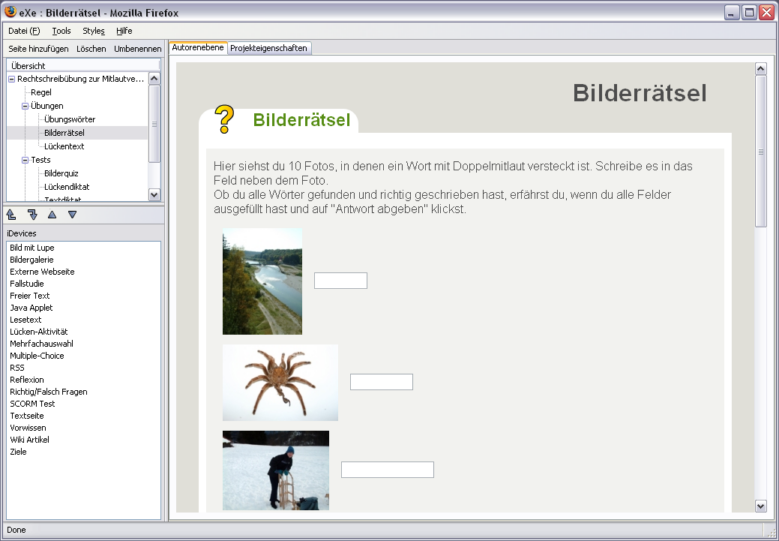This screenshot has height=541, width=779.
Task: Click Löschen to delete page
Action: coord(91,49)
